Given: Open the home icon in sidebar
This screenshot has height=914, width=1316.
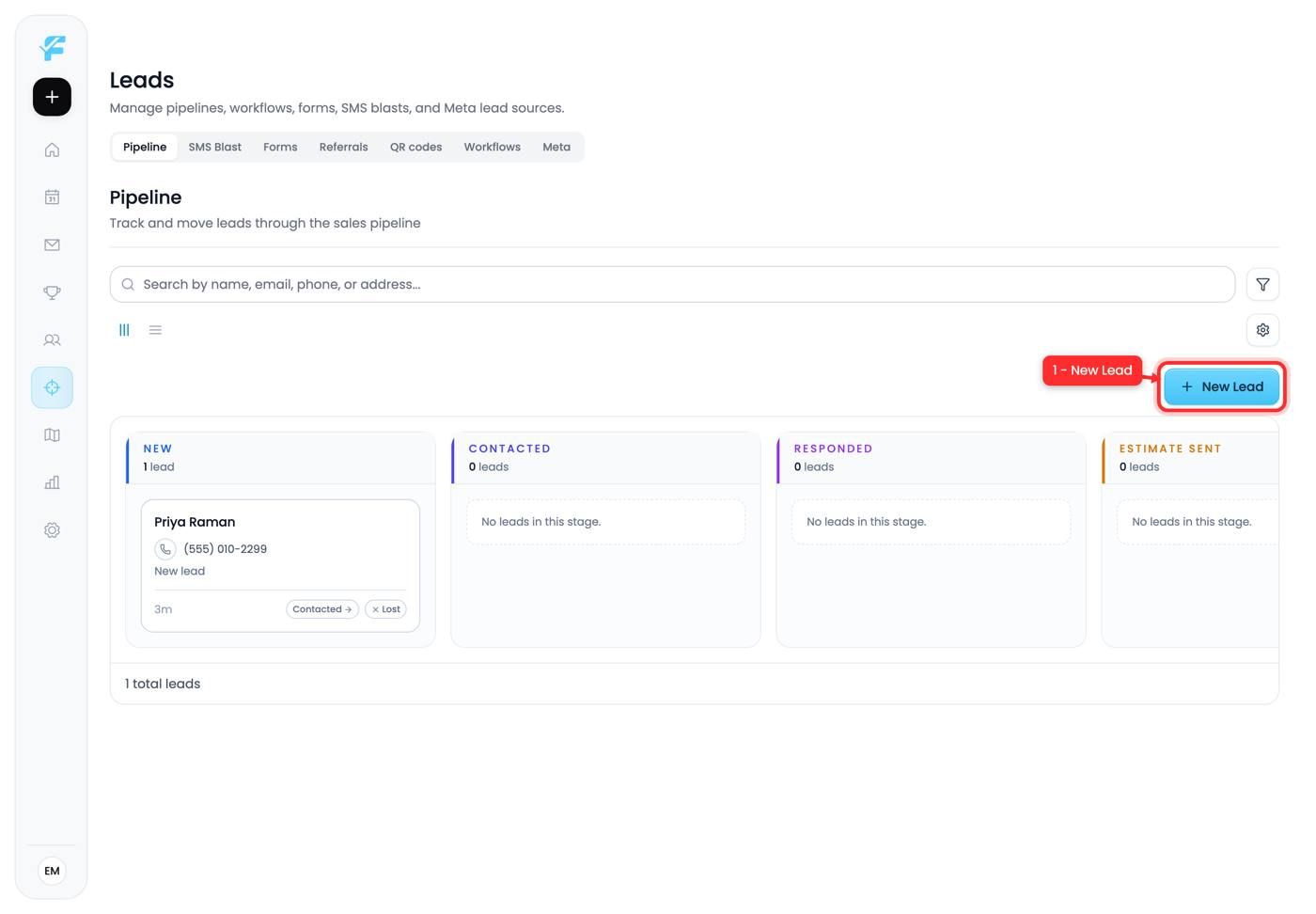Looking at the screenshot, I should tap(52, 150).
